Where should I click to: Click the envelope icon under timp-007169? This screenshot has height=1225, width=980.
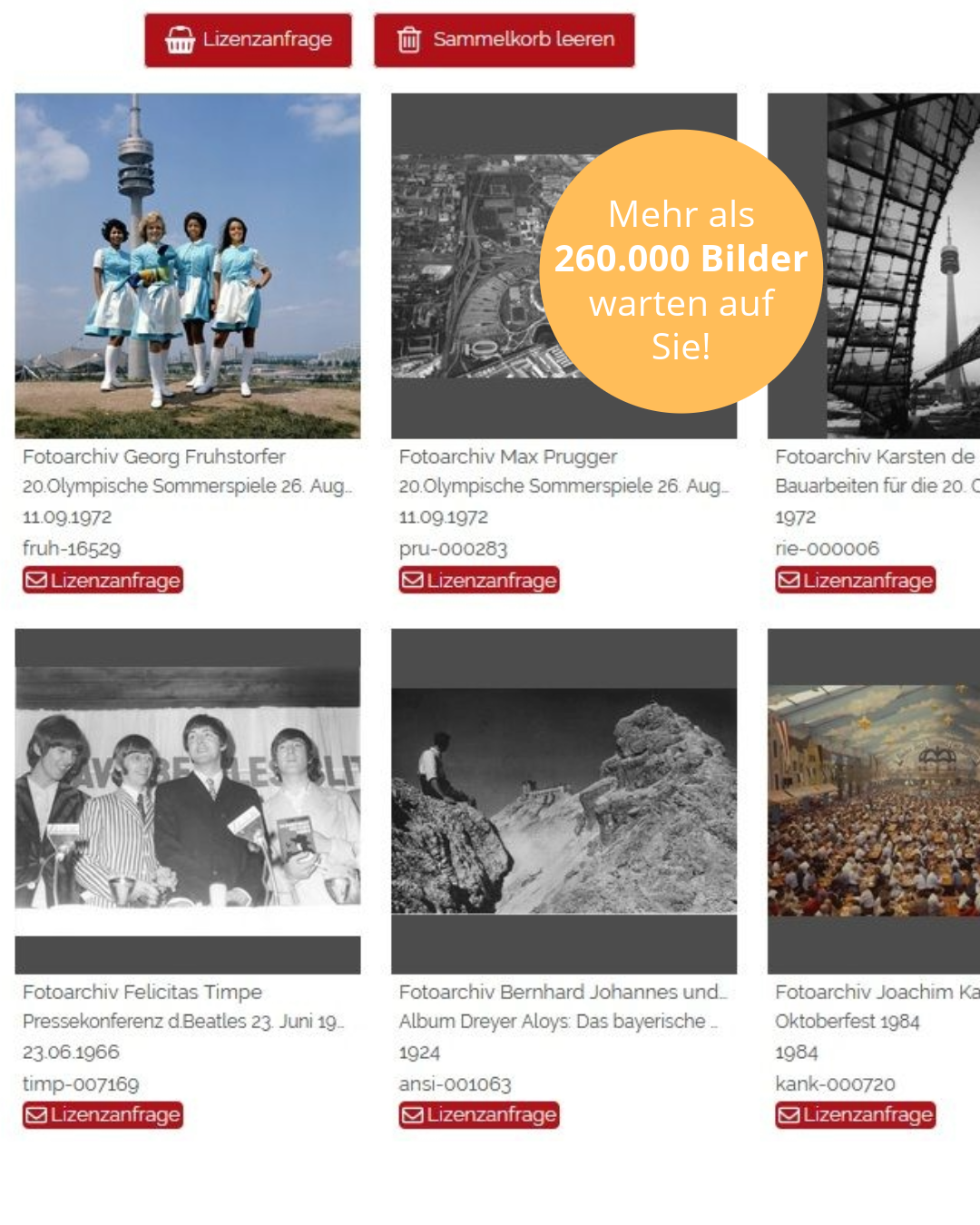[x=36, y=1114]
